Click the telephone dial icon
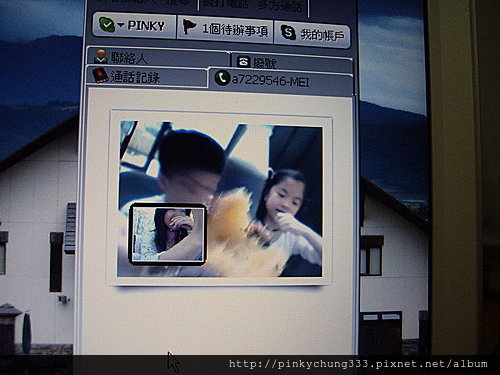The width and height of the screenshot is (500, 375). click(243, 62)
